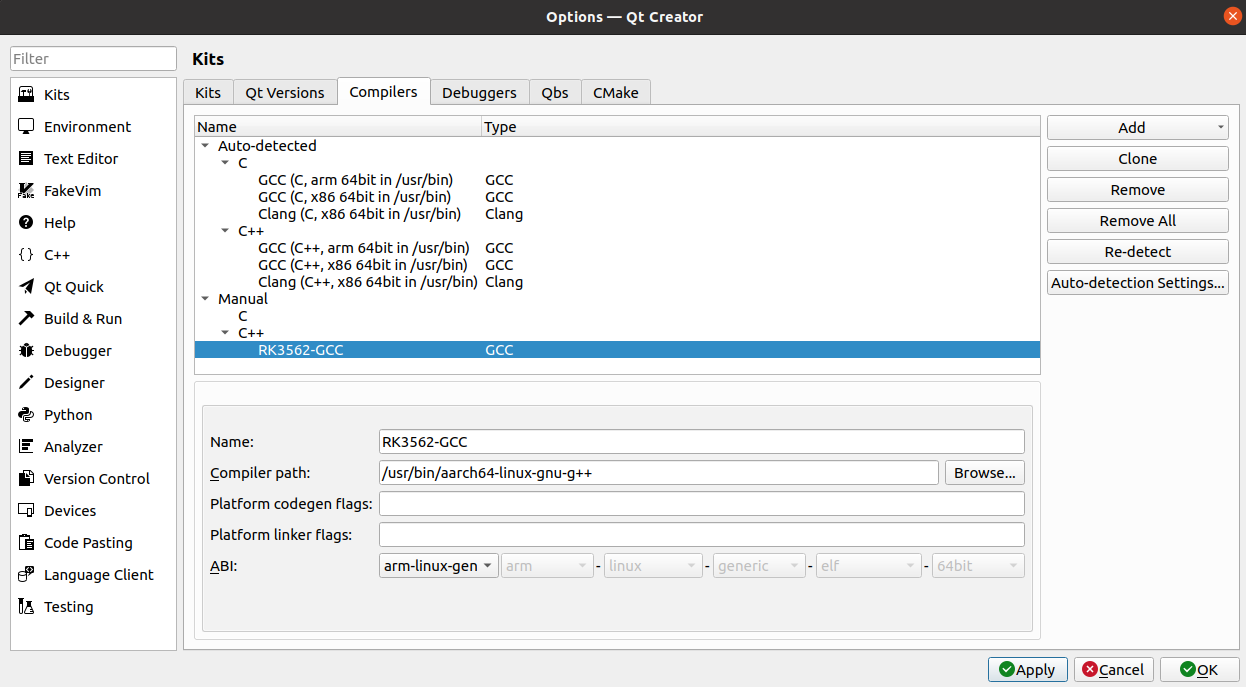Select the Language Client icon
Image resolution: width=1246 pixels, height=687 pixels.
click(x=26, y=574)
